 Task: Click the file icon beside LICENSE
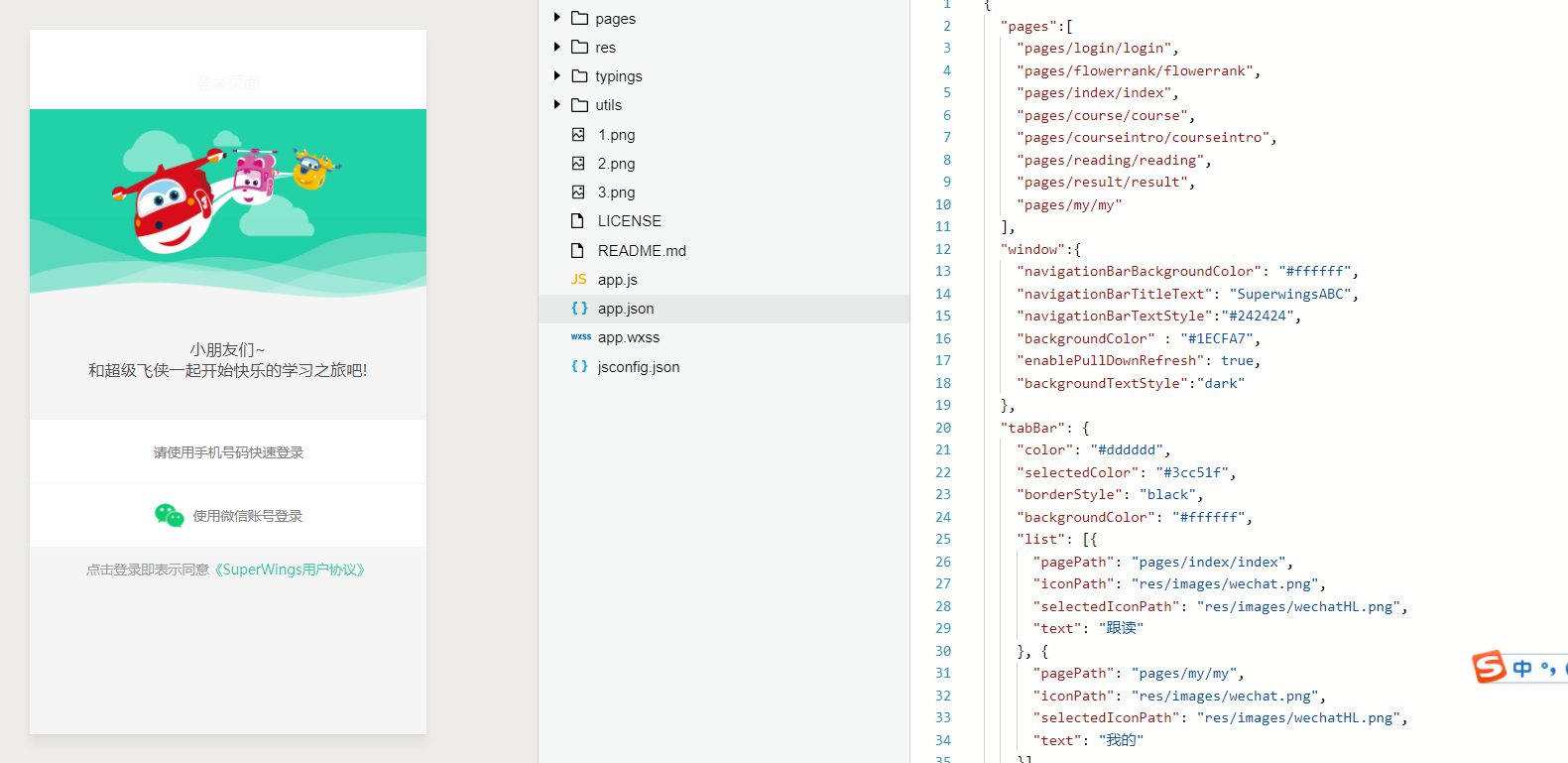(577, 220)
